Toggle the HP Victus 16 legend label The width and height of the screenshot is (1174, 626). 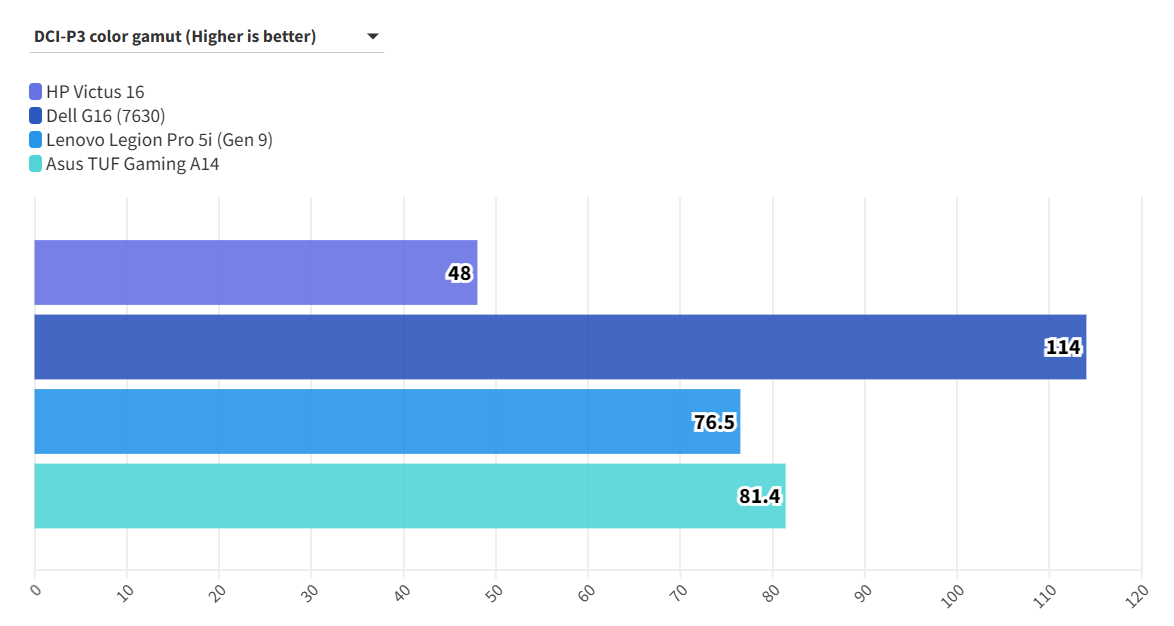pyautogui.click(x=95, y=92)
